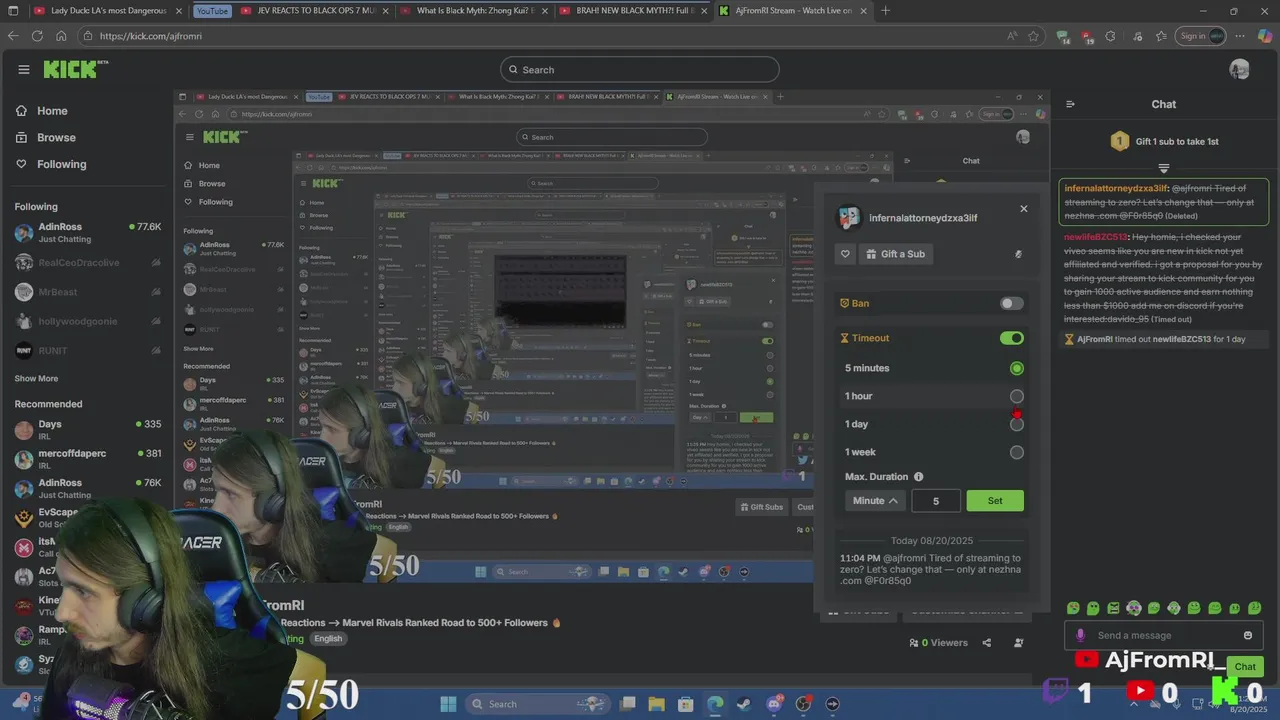This screenshot has width=1280, height=720.
Task: Click the Kick search box
Action: pyautogui.click(x=640, y=70)
